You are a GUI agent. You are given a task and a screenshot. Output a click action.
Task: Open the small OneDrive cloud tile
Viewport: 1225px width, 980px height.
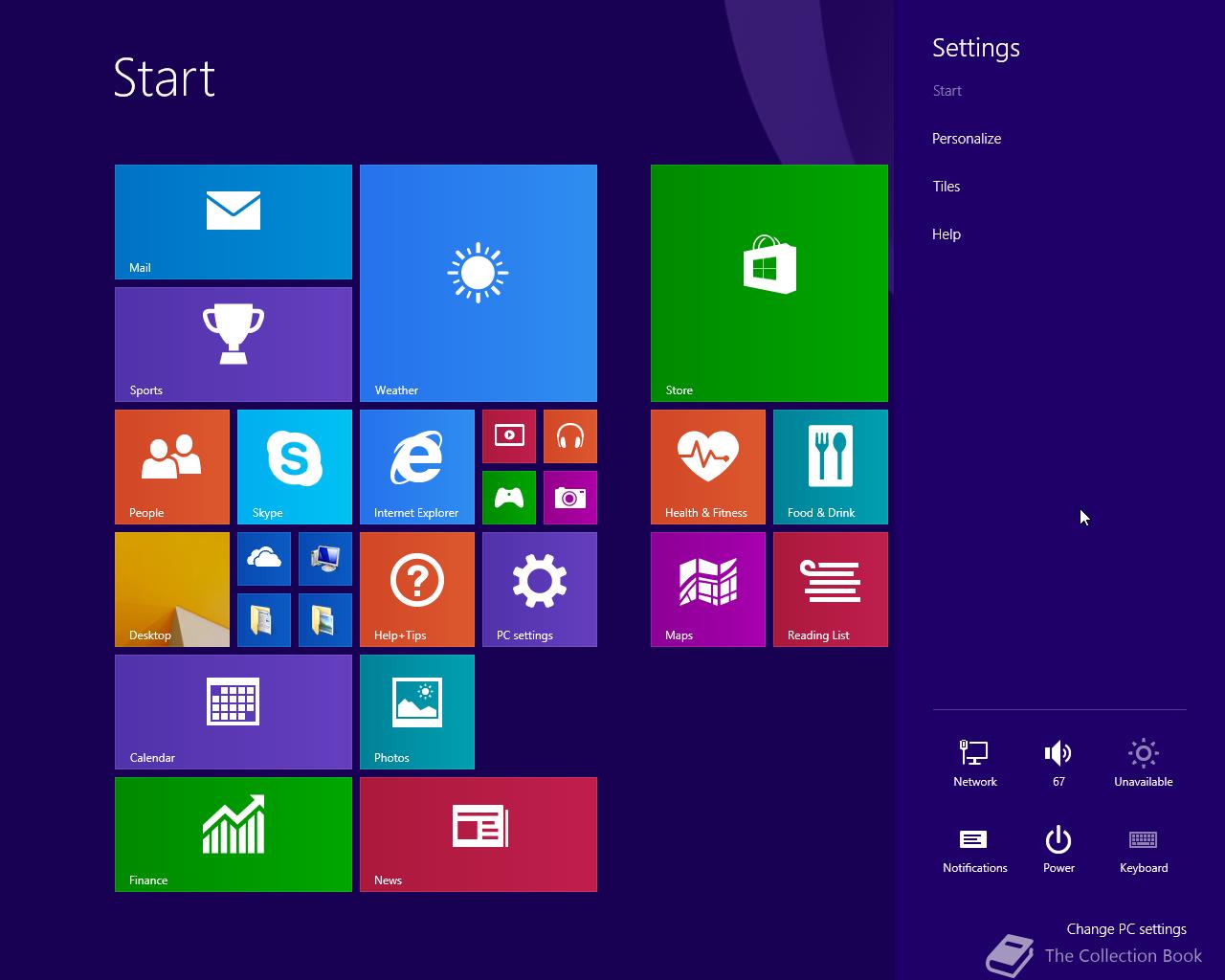264,559
